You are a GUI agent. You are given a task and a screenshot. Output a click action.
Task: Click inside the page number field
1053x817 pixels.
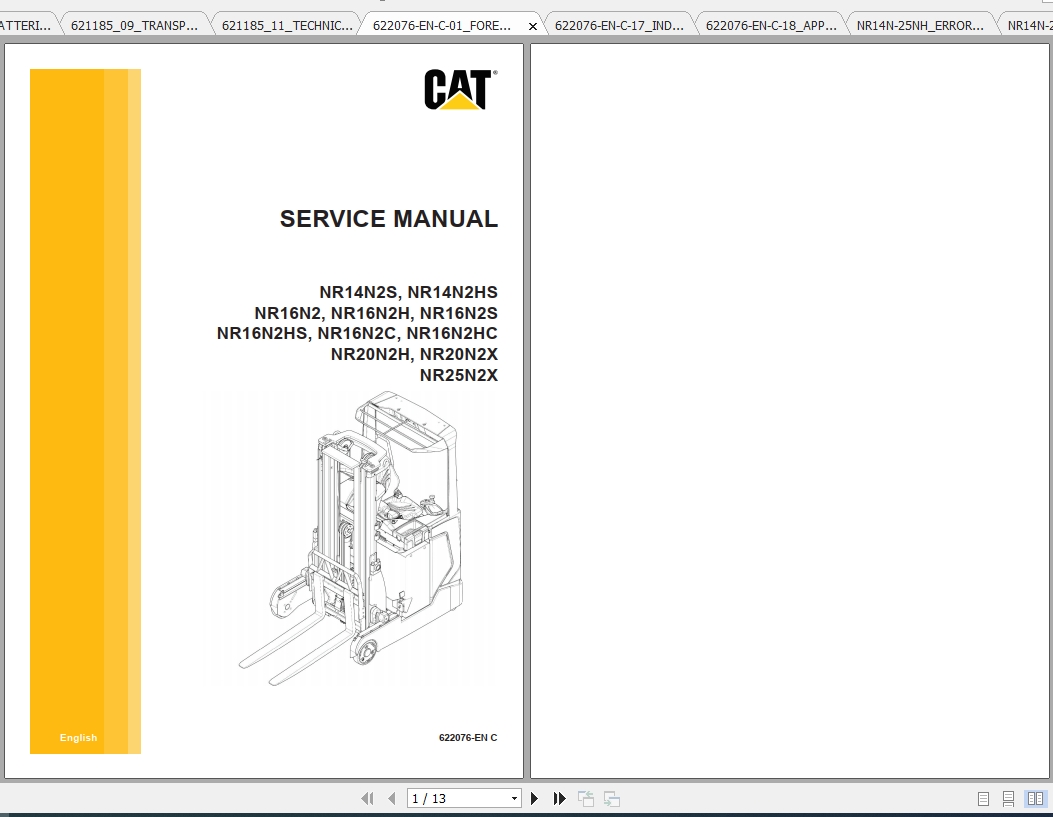coord(450,798)
